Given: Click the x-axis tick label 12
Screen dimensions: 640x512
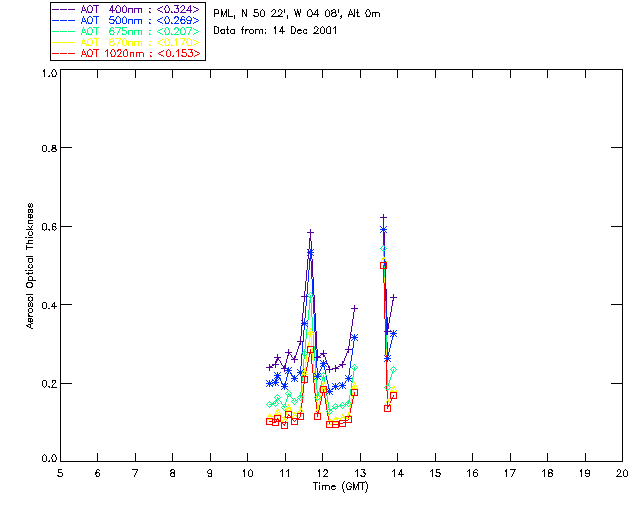Looking at the screenshot, I should (322, 473).
